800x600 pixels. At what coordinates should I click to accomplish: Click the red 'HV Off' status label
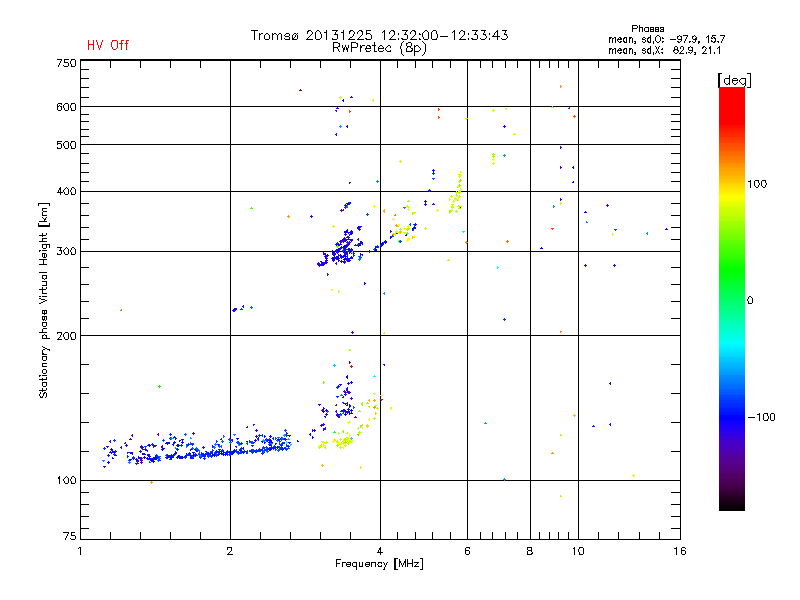pyautogui.click(x=108, y=45)
